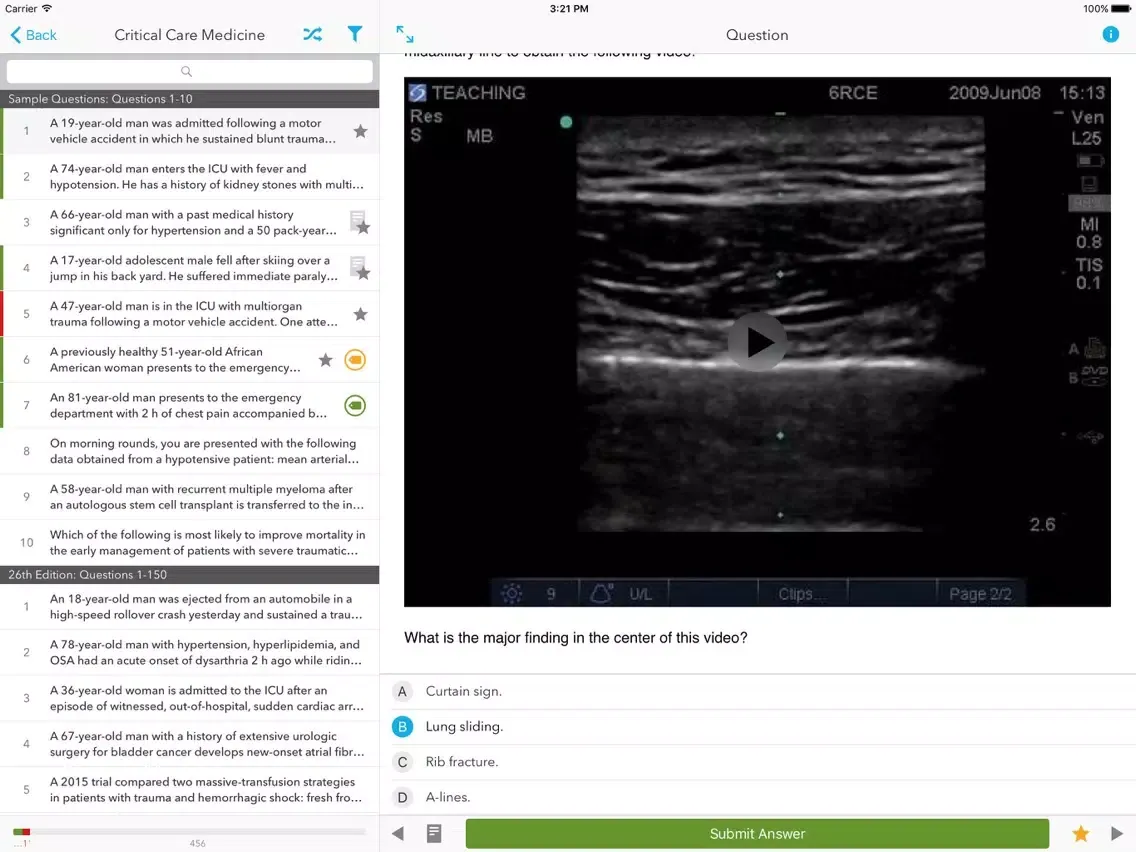The image size is (1136, 852).
Task: Click the question progress bar
Action: click(189, 832)
